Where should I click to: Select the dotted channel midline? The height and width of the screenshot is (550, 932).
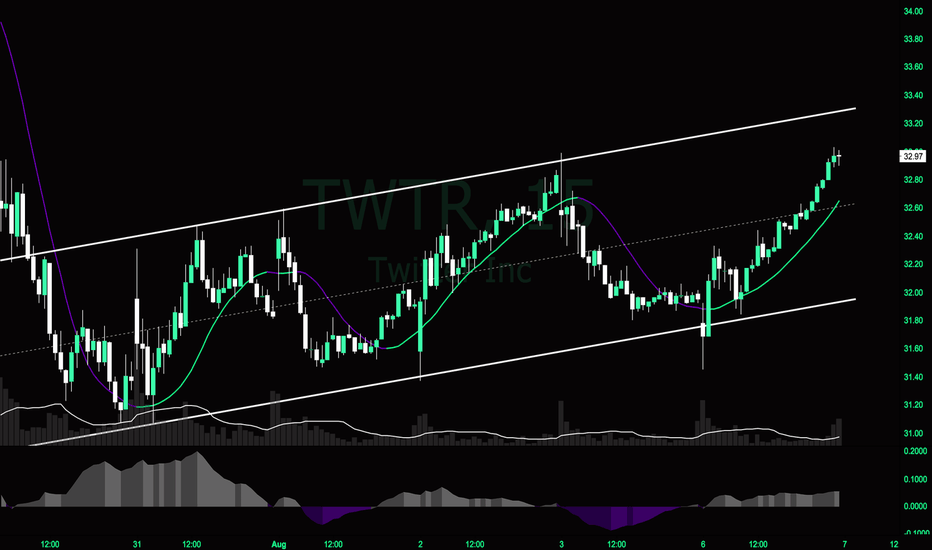(x=428, y=280)
